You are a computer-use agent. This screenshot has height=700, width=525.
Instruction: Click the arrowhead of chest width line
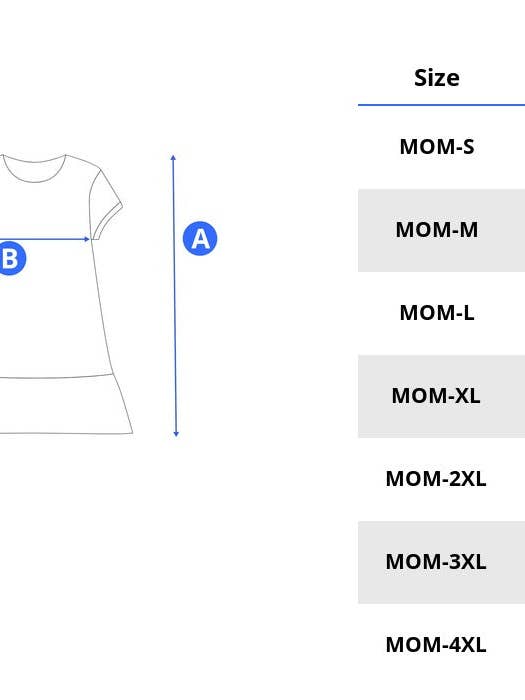click(x=87, y=239)
